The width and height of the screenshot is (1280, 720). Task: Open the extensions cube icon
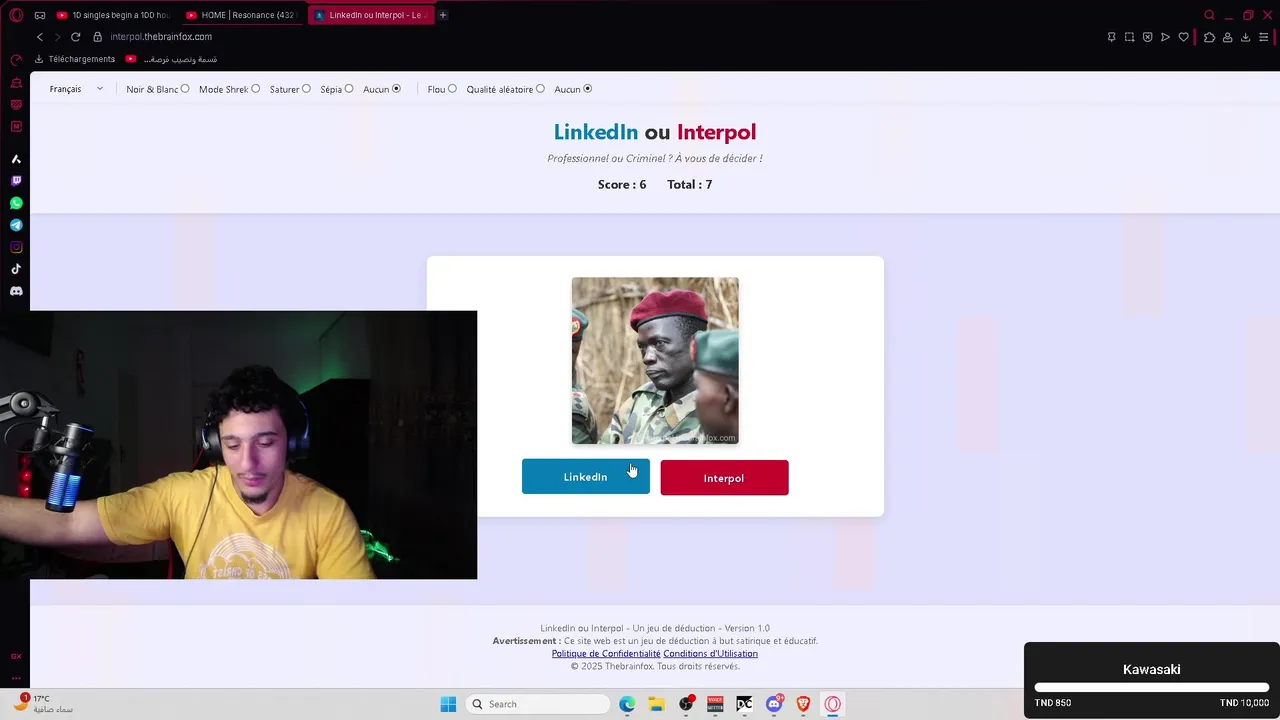pos(1209,37)
